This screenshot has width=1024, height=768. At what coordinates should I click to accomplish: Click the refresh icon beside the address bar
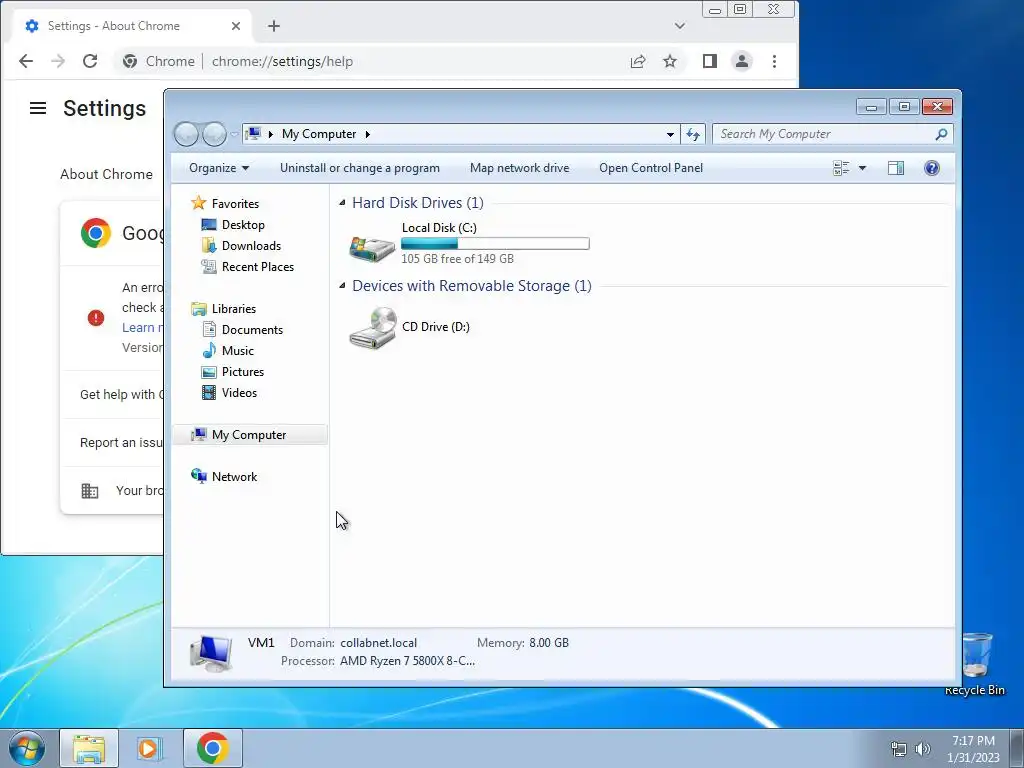(x=692, y=135)
